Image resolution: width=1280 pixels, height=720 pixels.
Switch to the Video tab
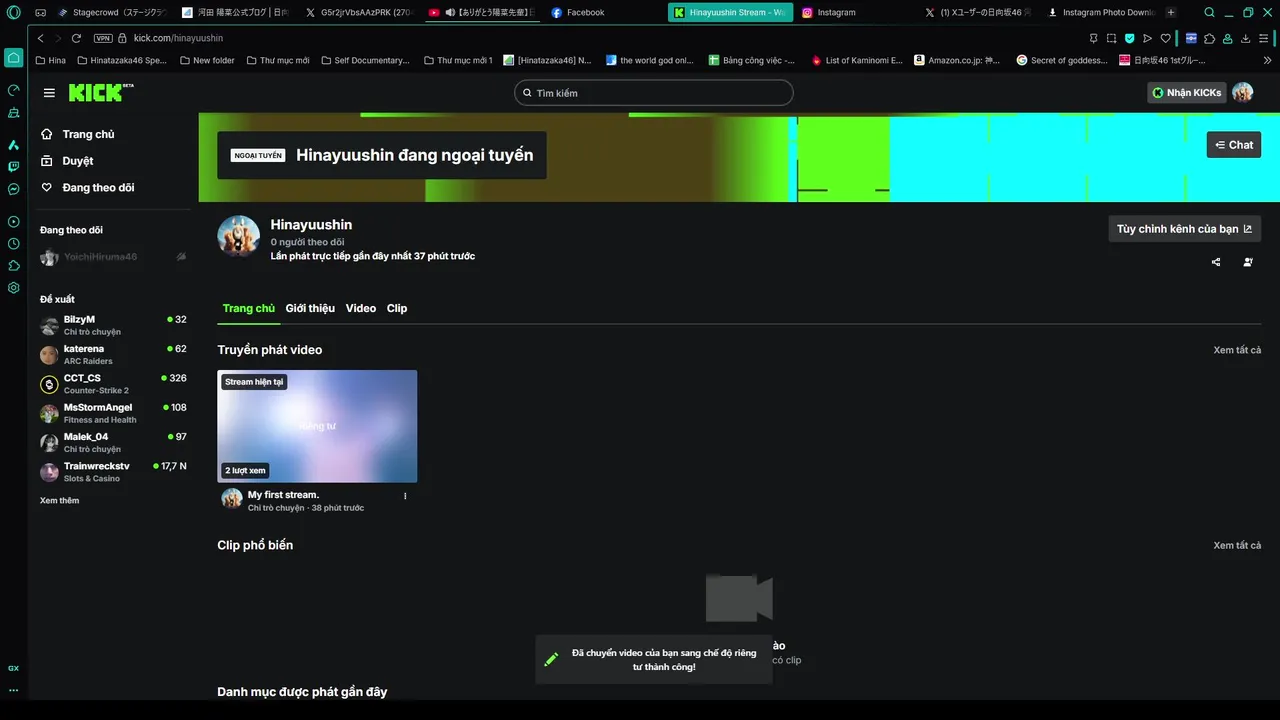coord(361,308)
